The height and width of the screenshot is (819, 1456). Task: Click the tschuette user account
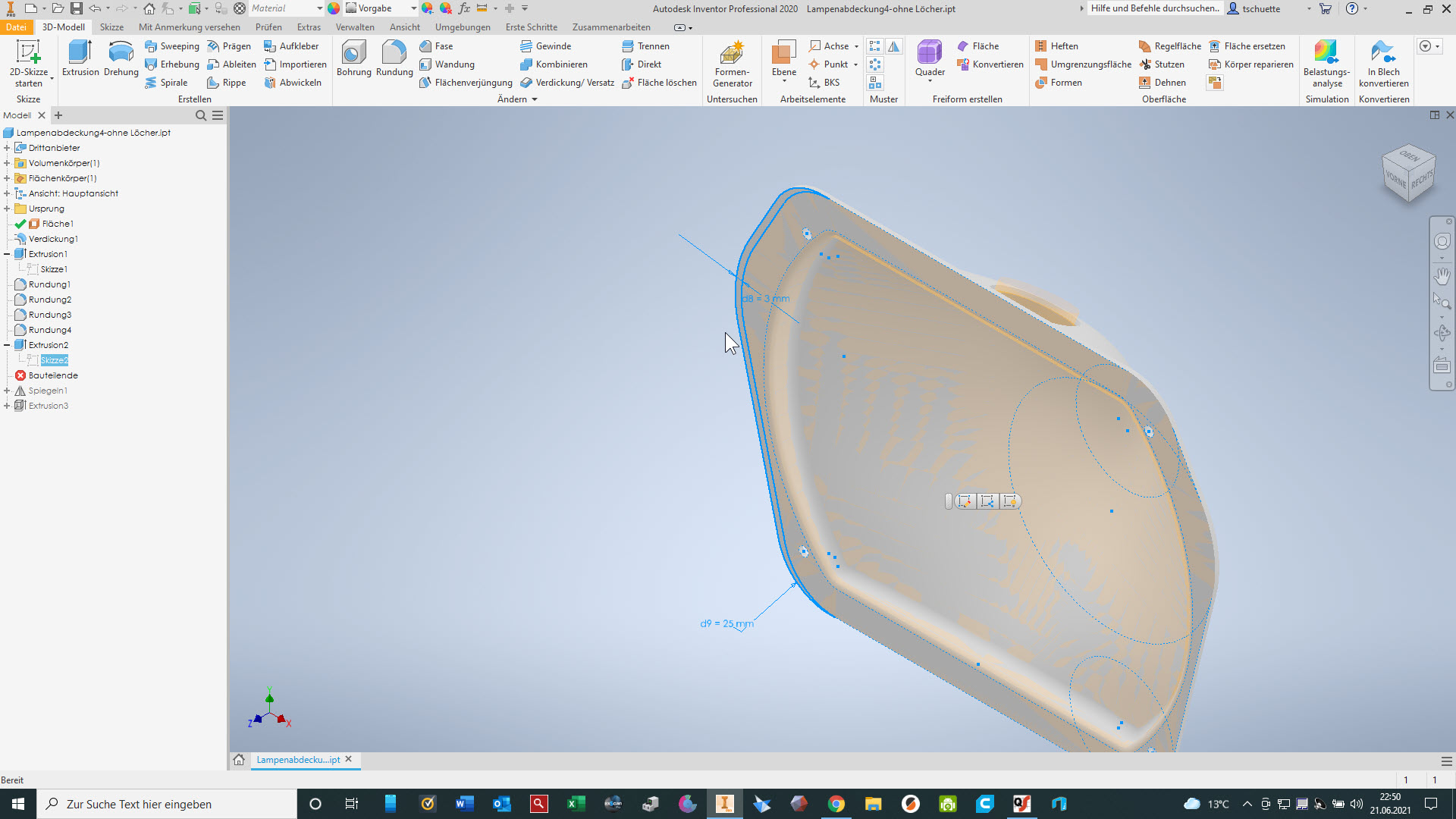[x=1261, y=8]
